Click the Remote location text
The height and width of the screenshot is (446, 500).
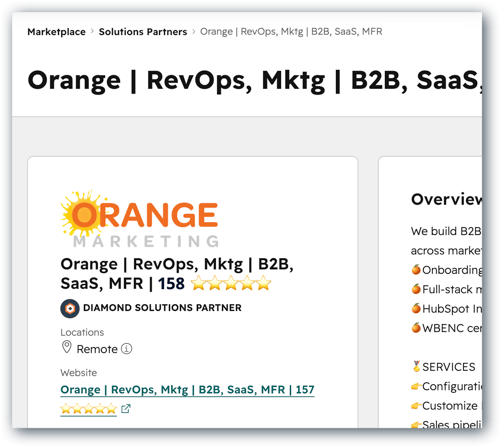pyautogui.click(x=97, y=349)
